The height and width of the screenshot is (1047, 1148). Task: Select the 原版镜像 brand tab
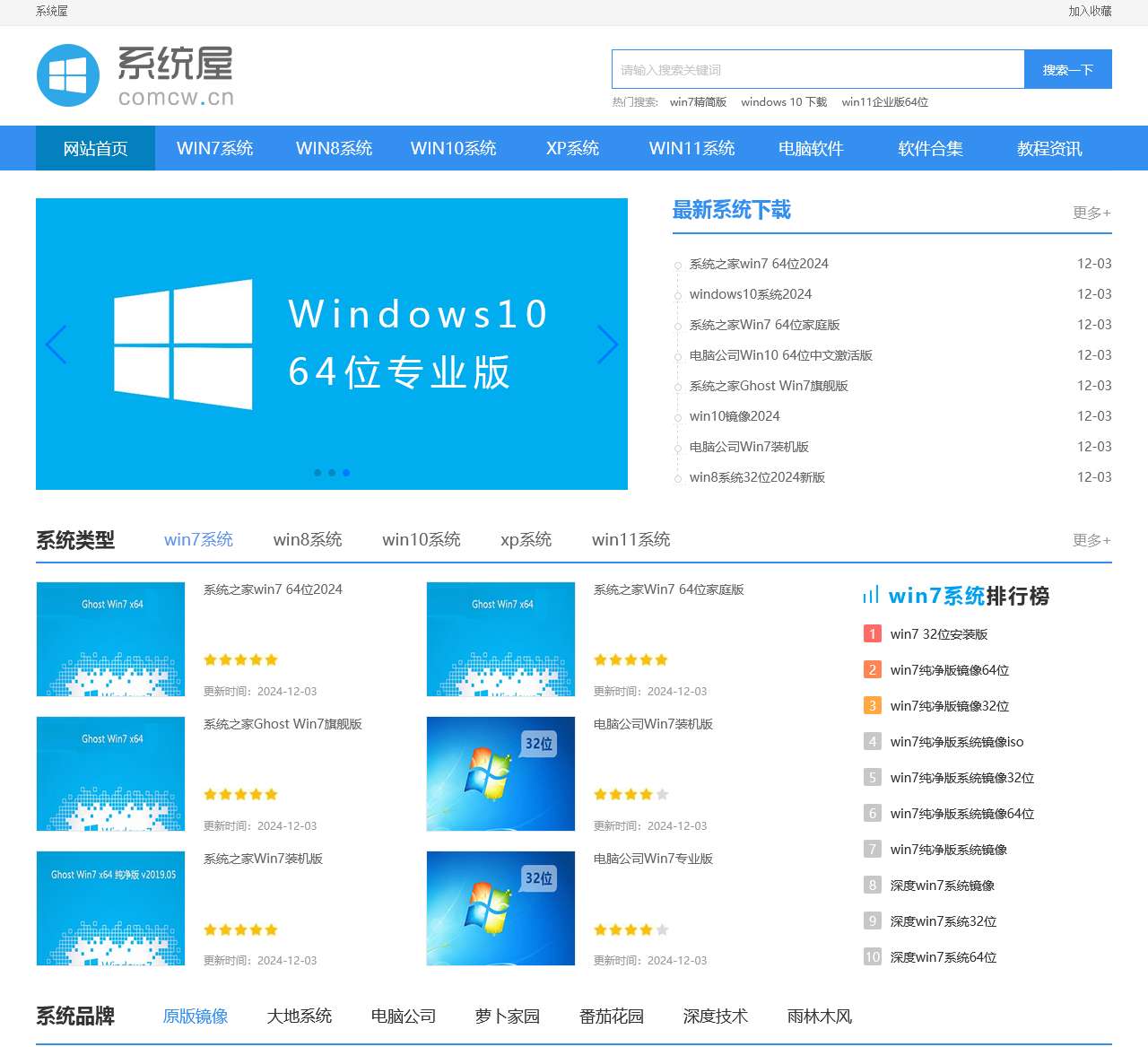click(x=196, y=1016)
